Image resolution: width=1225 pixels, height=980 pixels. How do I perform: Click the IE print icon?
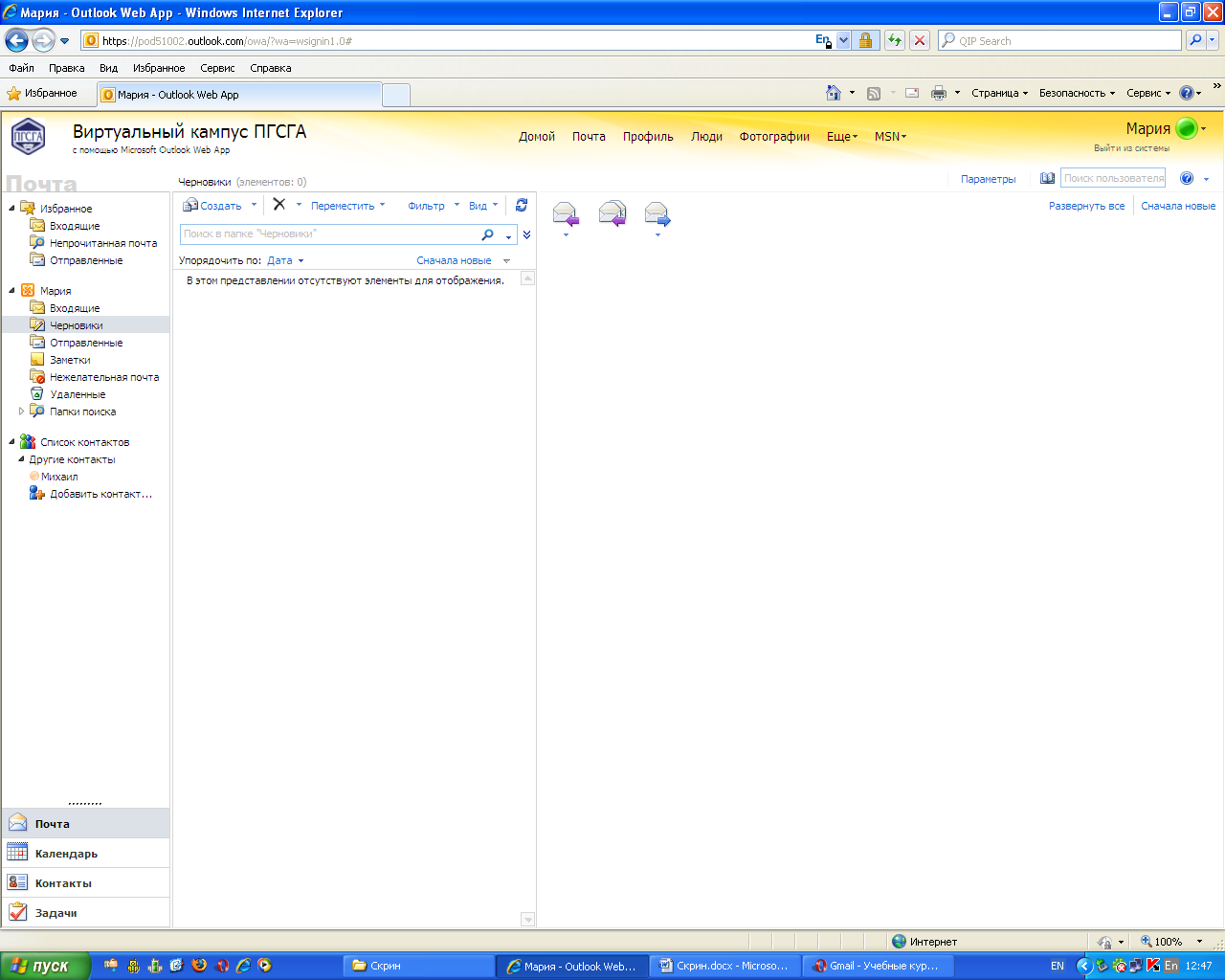tap(939, 93)
